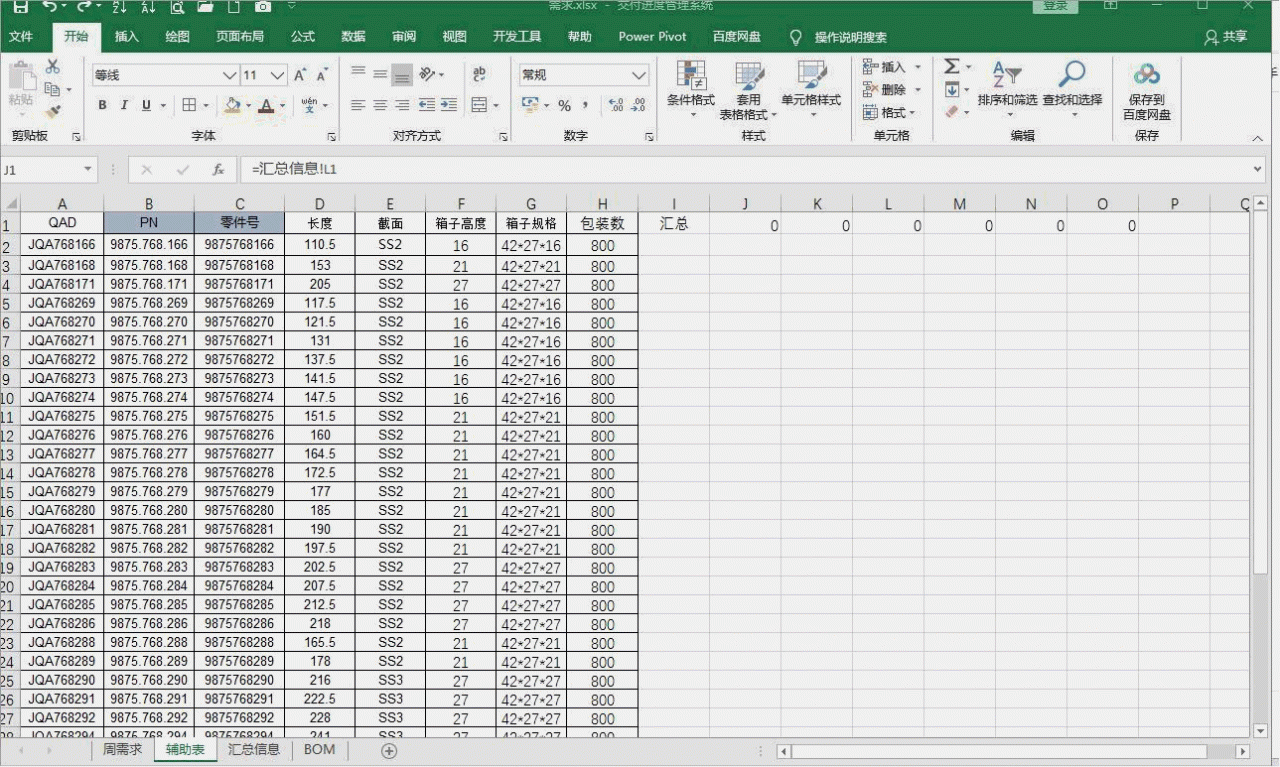This screenshot has width=1280, height=767.
Task: Redo the last undone action
Action: (85, 6)
